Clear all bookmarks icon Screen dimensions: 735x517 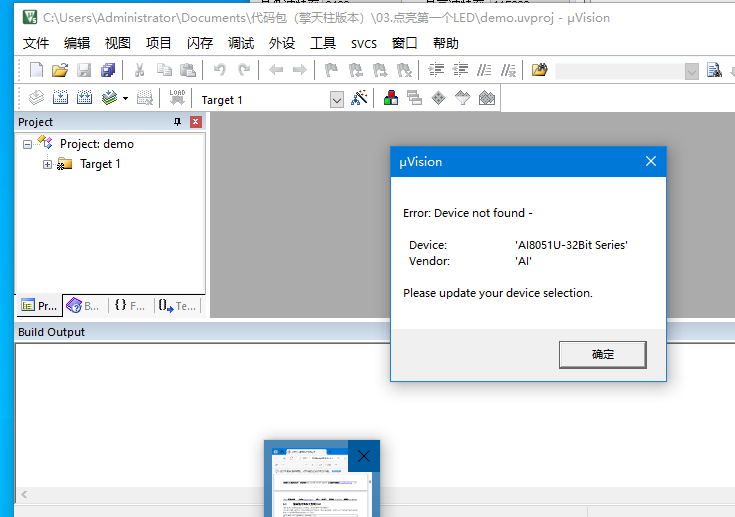(x=404, y=70)
